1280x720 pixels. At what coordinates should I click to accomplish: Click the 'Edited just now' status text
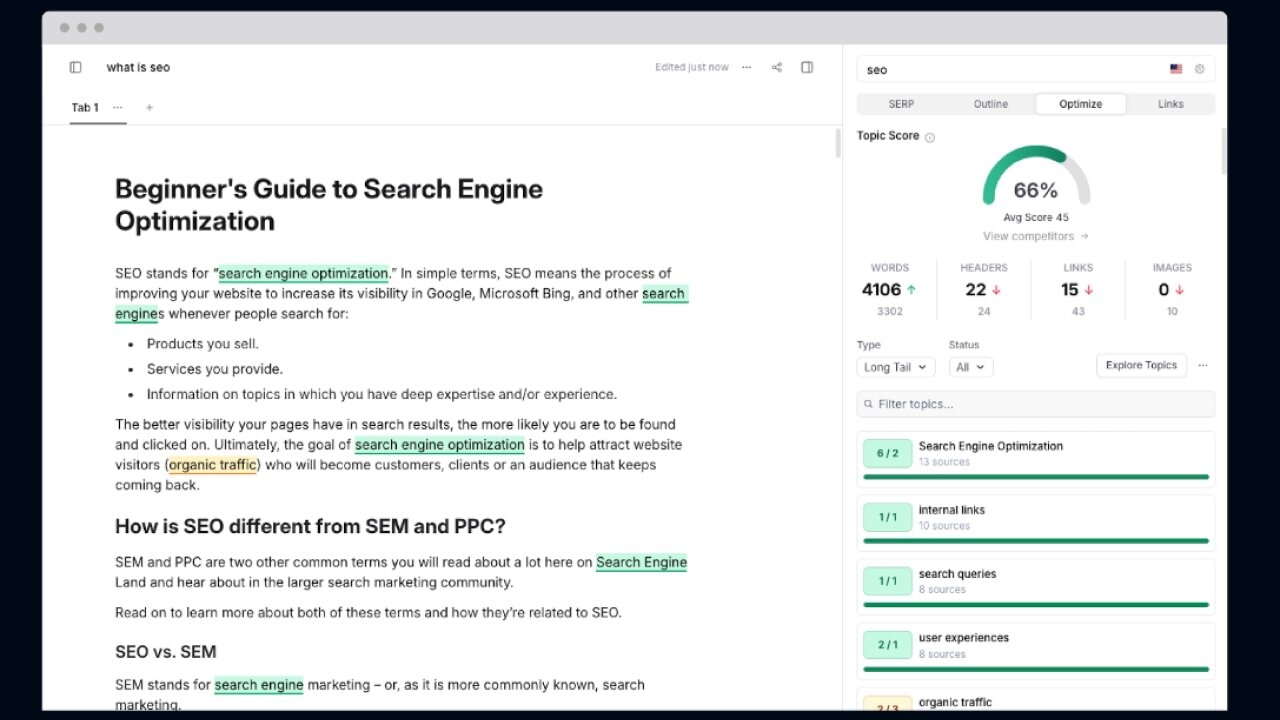click(x=692, y=67)
